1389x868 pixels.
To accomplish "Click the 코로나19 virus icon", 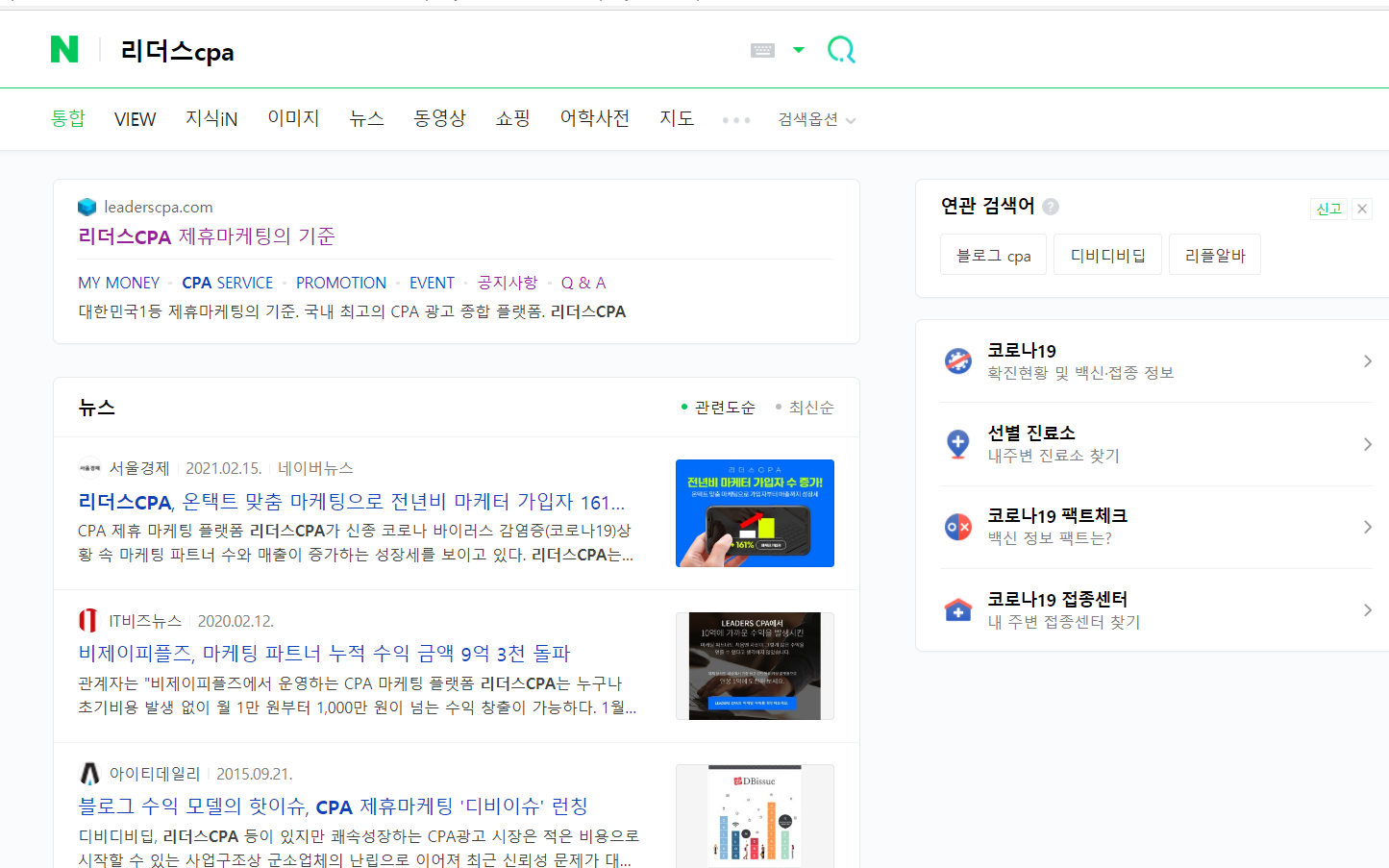I will click(x=958, y=361).
